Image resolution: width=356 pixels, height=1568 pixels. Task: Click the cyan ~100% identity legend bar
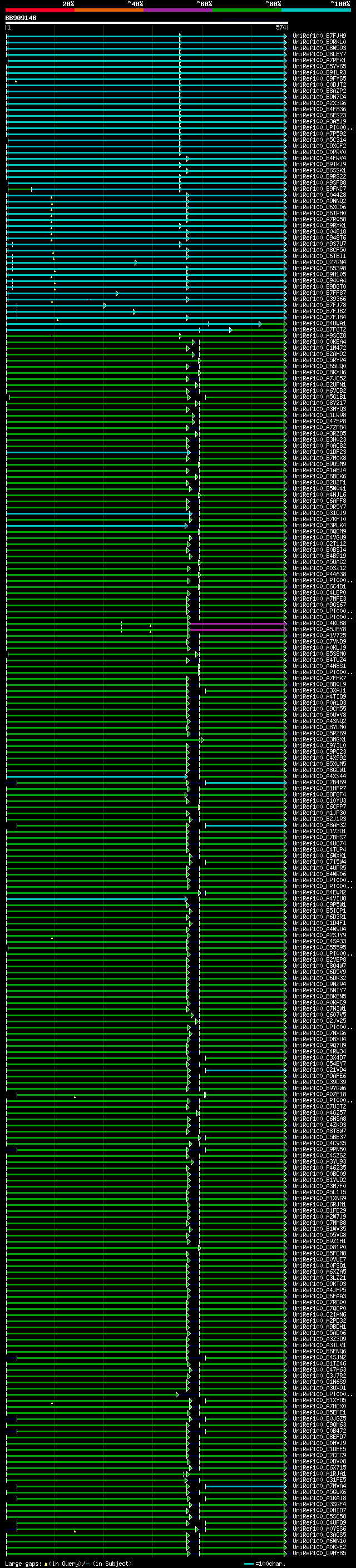(316, 10)
